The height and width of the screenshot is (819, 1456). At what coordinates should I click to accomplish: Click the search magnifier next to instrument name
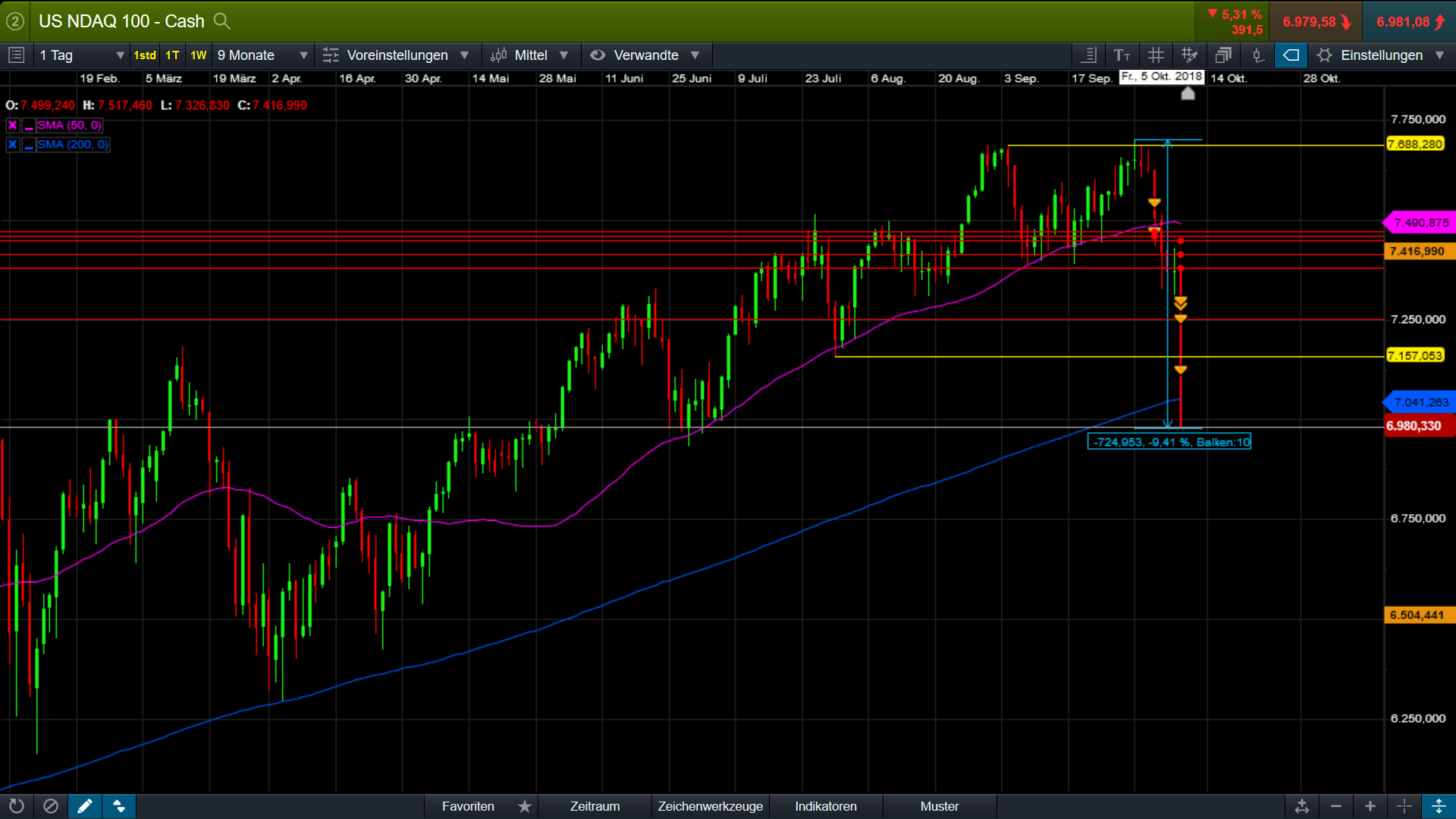tap(221, 21)
